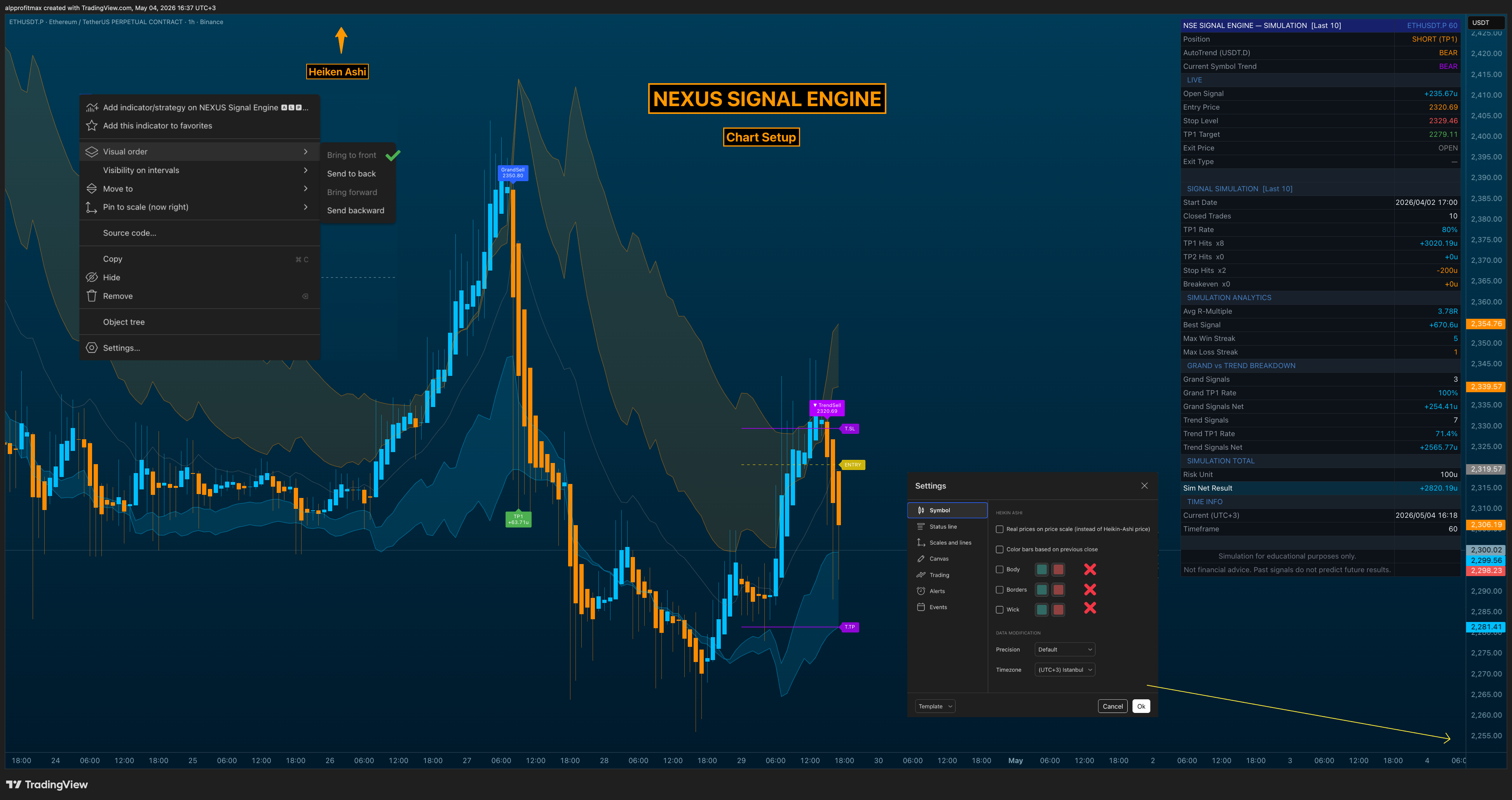Image resolution: width=1512 pixels, height=800 pixels.
Task: Click the TradingView logo at bottom left
Action: tap(47, 784)
